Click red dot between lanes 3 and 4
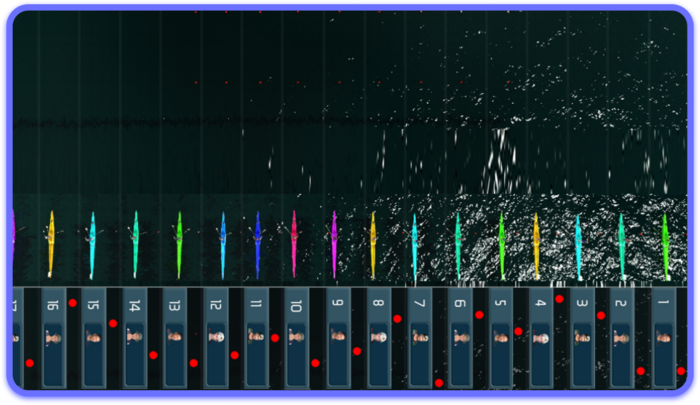The height and width of the screenshot is (405, 700). [x=559, y=298]
